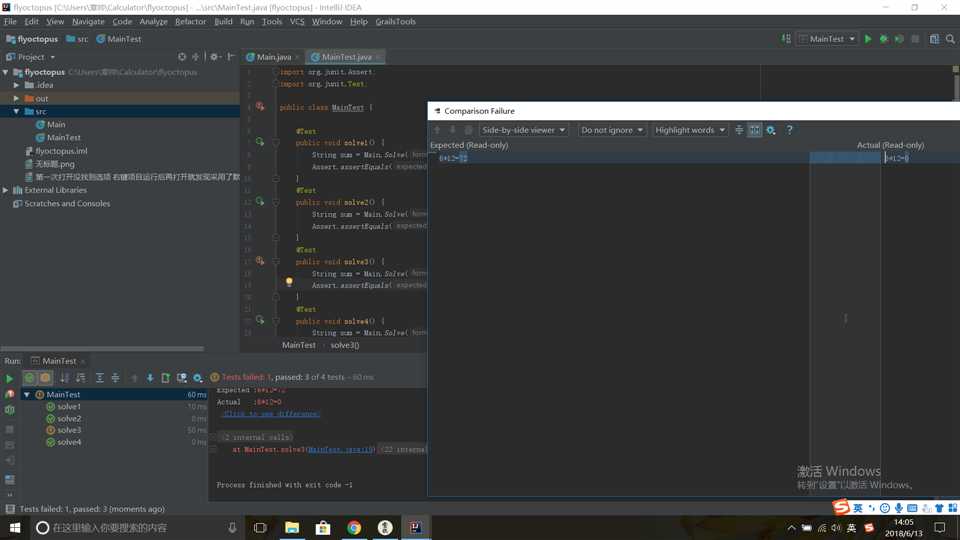
Task: Open the VCS menu
Action: (297, 21)
